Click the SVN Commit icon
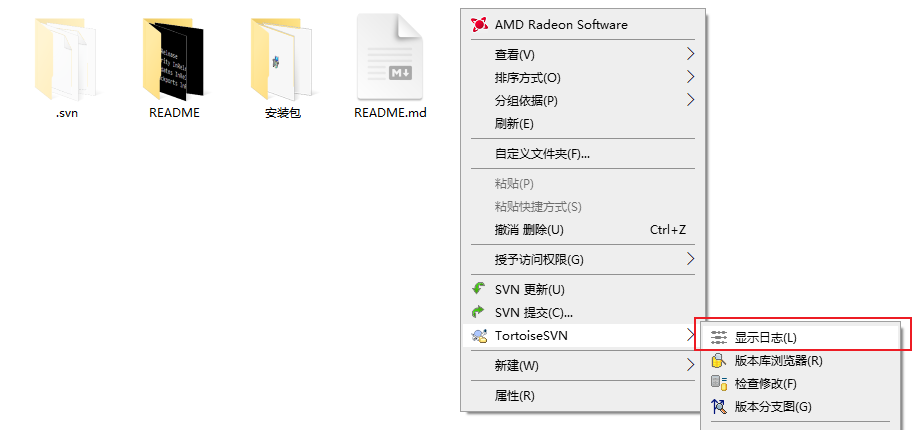Viewport: 918px width, 430px height. click(478, 312)
